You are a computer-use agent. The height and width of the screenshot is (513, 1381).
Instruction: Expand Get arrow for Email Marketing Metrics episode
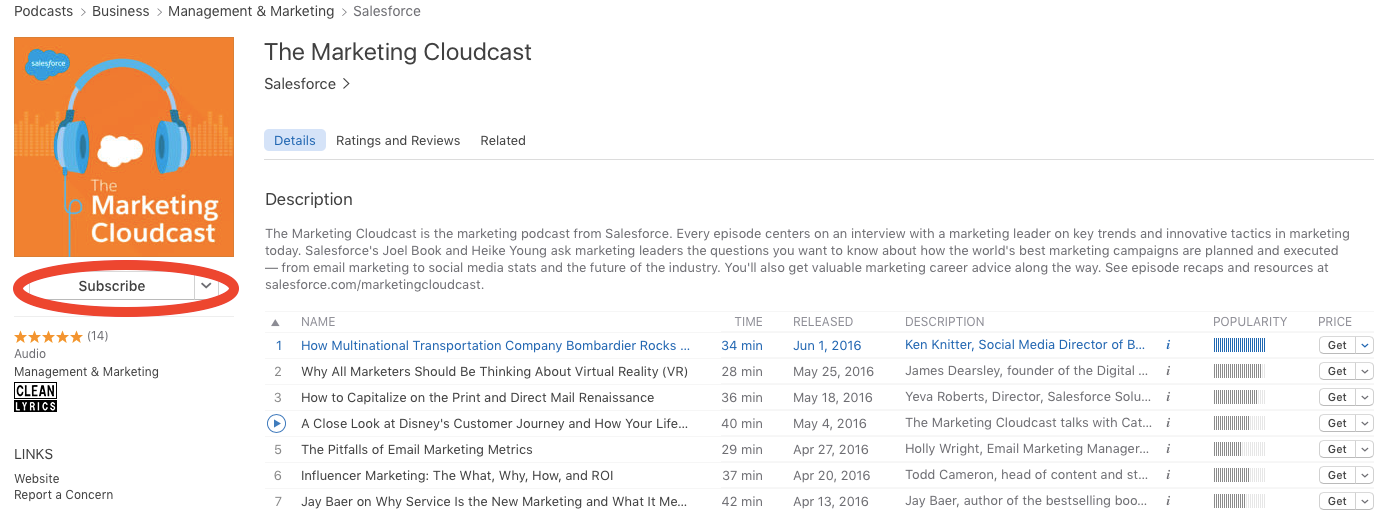(x=1365, y=449)
